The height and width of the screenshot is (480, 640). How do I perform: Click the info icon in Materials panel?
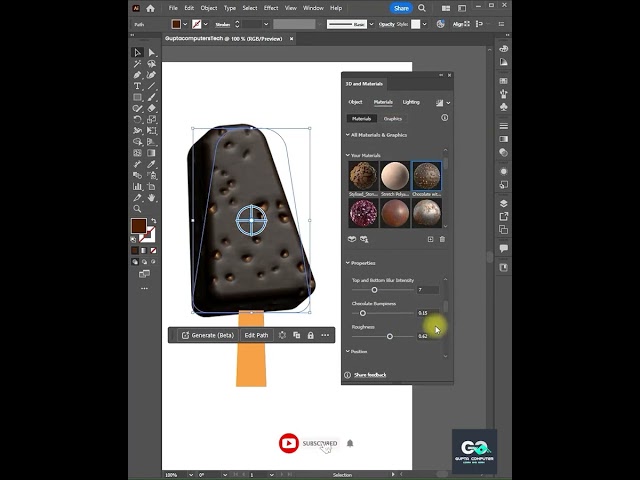pyautogui.click(x=444, y=118)
